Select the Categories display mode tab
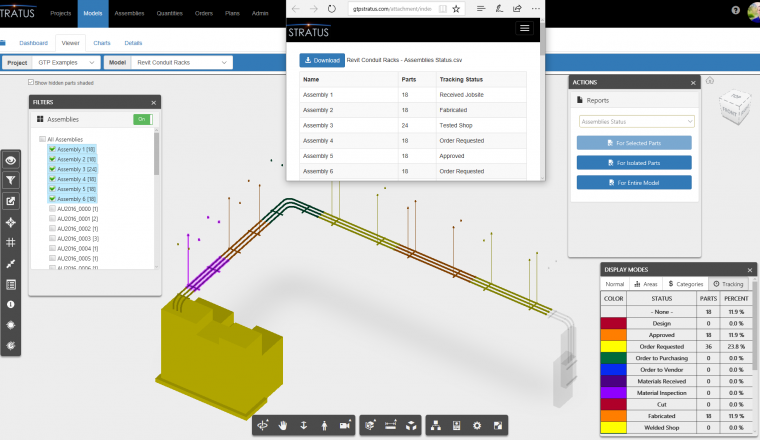The height and width of the screenshot is (440, 760). [x=685, y=284]
